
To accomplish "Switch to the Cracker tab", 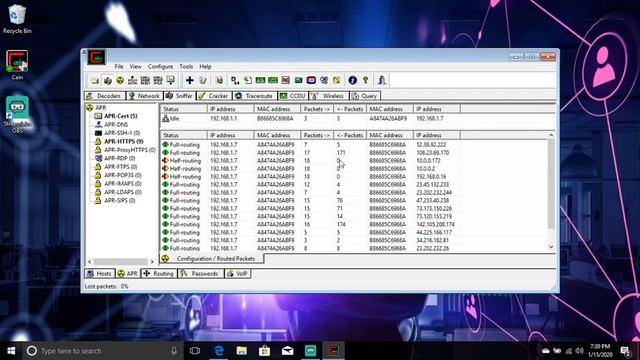I will click(x=214, y=96).
